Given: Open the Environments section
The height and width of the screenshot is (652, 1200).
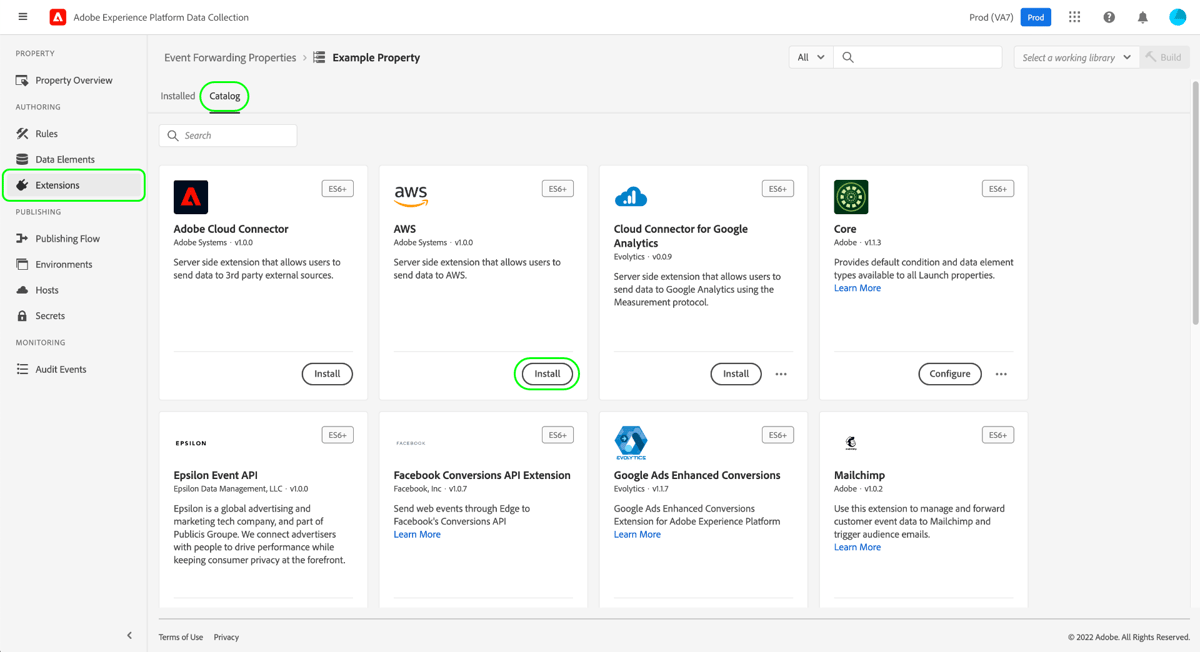Looking at the screenshot, I should tap(64, 264).
